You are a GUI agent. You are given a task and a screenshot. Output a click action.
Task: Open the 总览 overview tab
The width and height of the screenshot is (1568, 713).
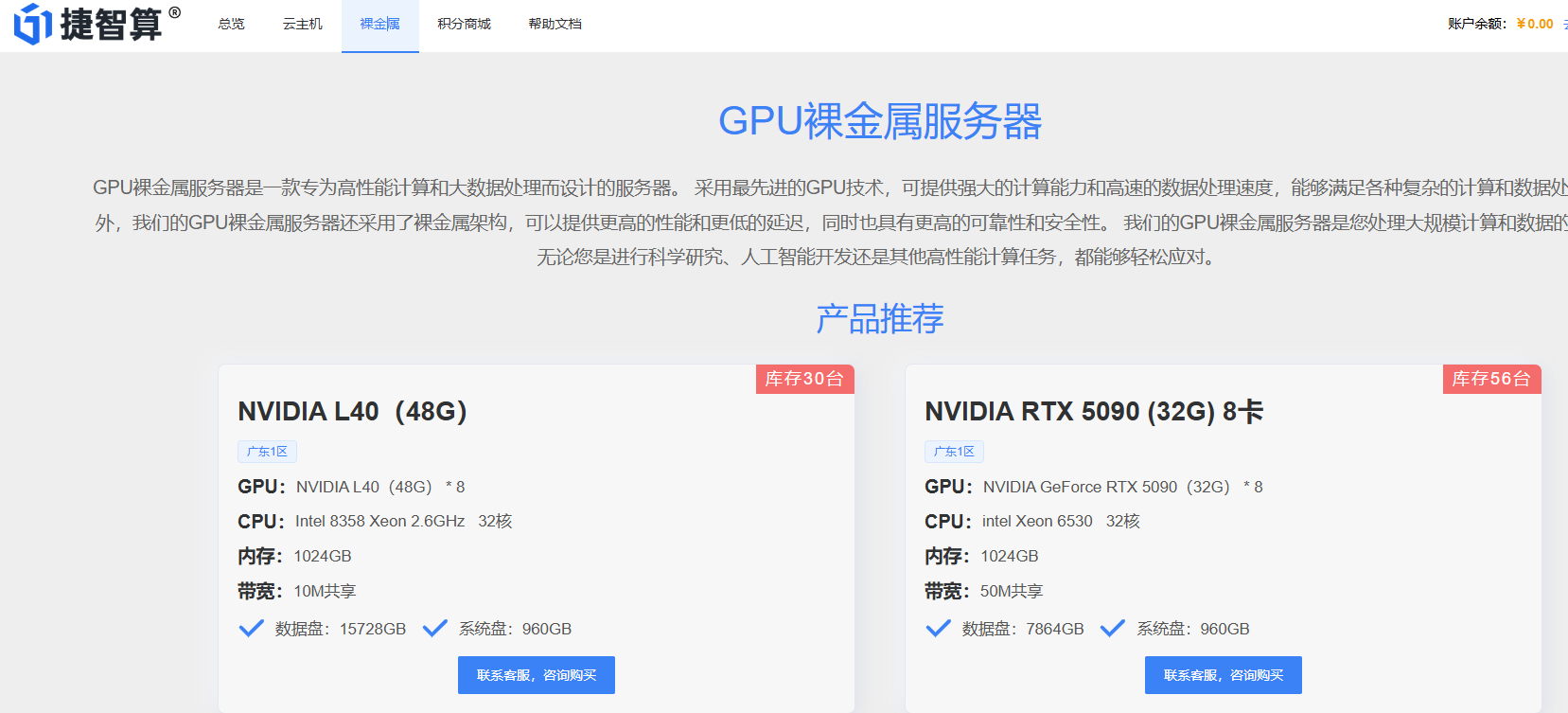pyautogui.click(x=231, y=24)
